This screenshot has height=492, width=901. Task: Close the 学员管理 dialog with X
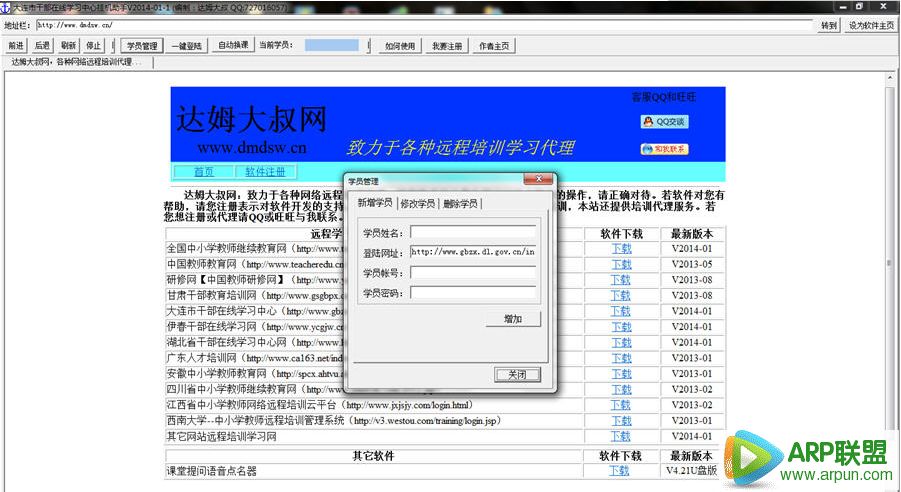click(538, 179)
